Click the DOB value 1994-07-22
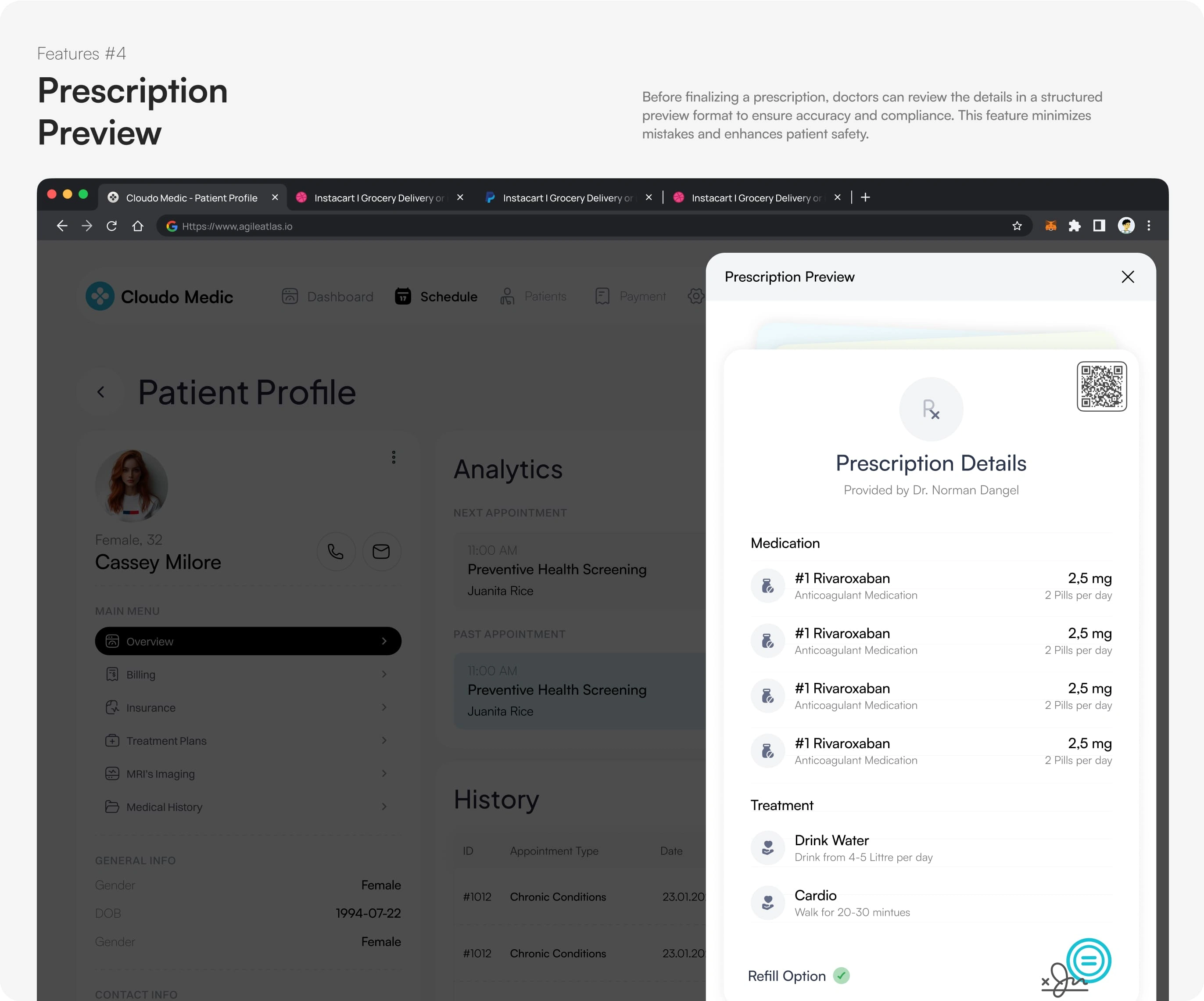 368,913
